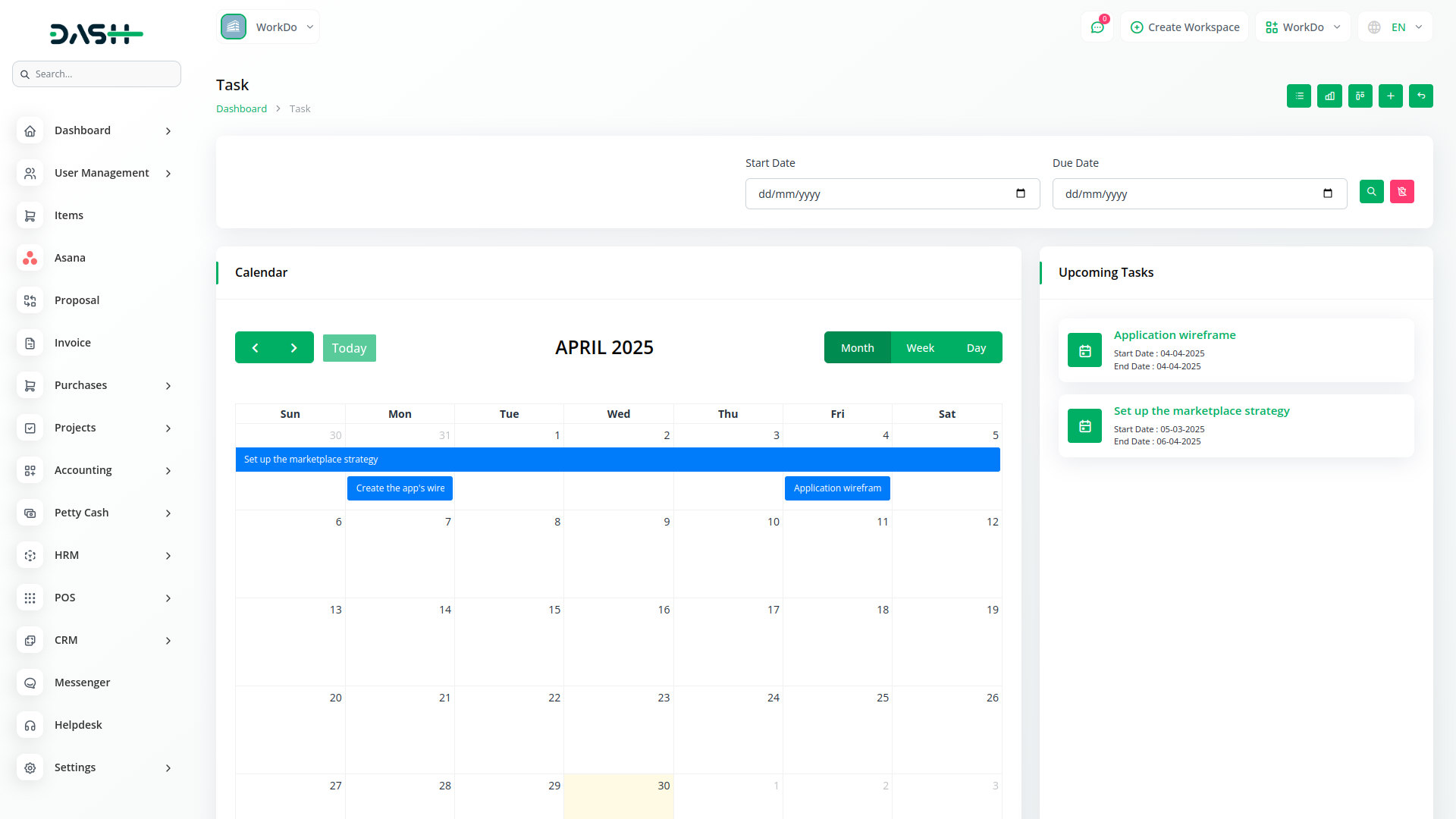
Task: Switch calendar to Day view
Action: [x=976, y=347]
